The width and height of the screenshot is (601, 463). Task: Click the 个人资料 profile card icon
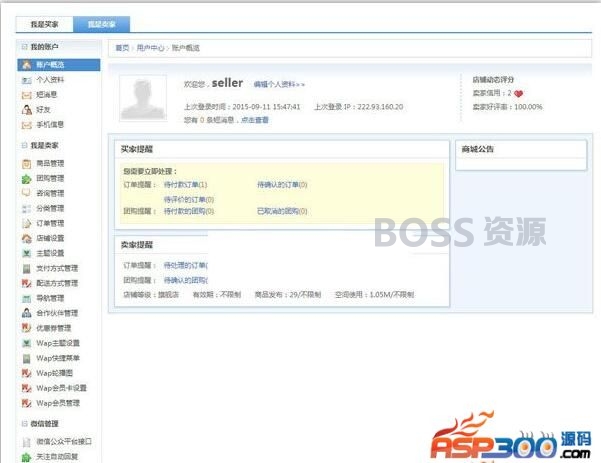26,80
